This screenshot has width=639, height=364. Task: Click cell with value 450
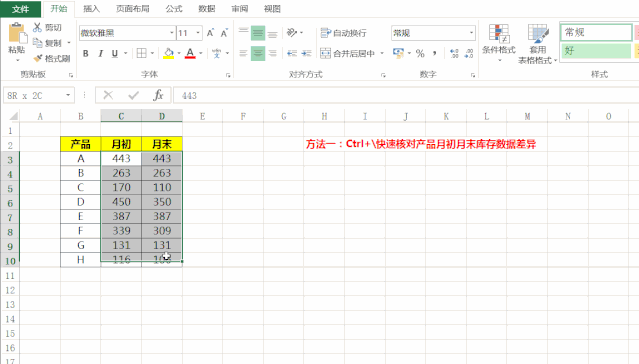coord(121,202)
